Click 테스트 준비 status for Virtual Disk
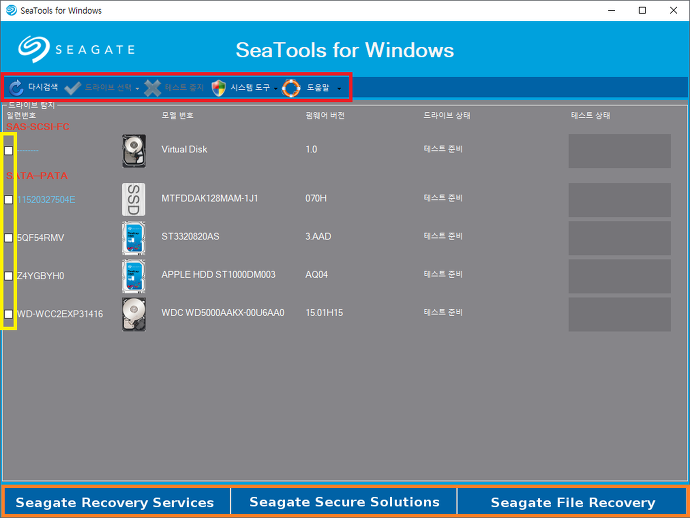Viewport: 690px width, 518px height. coord(443,149)
